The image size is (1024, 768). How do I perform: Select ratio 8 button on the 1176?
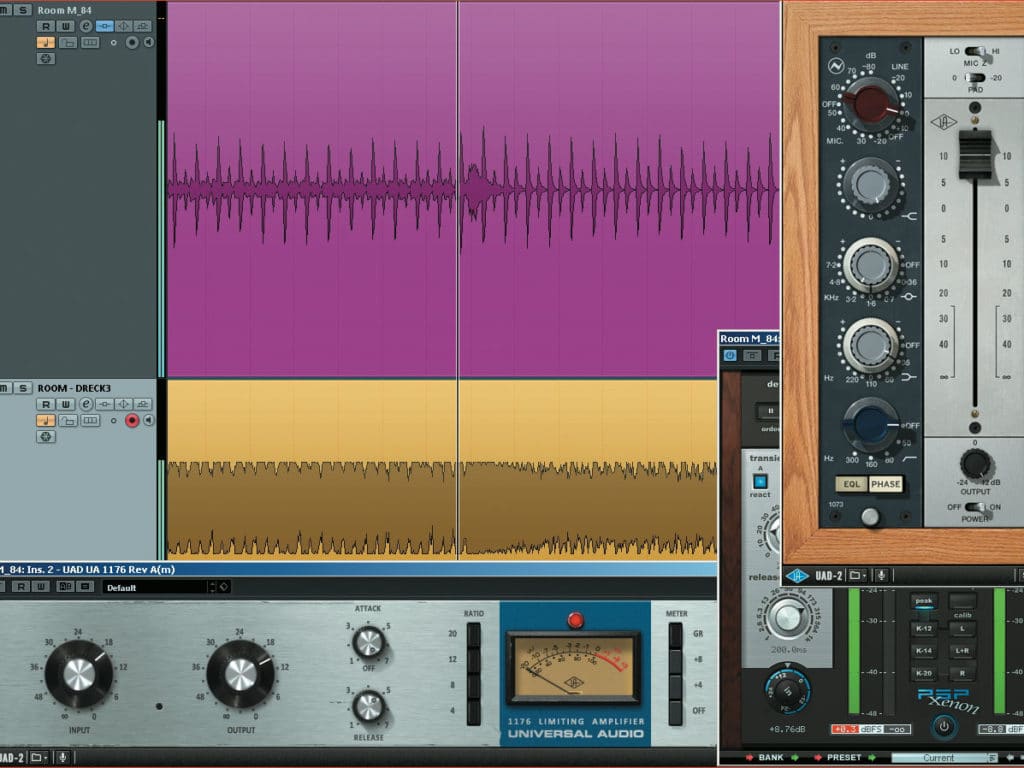[473, 685]
